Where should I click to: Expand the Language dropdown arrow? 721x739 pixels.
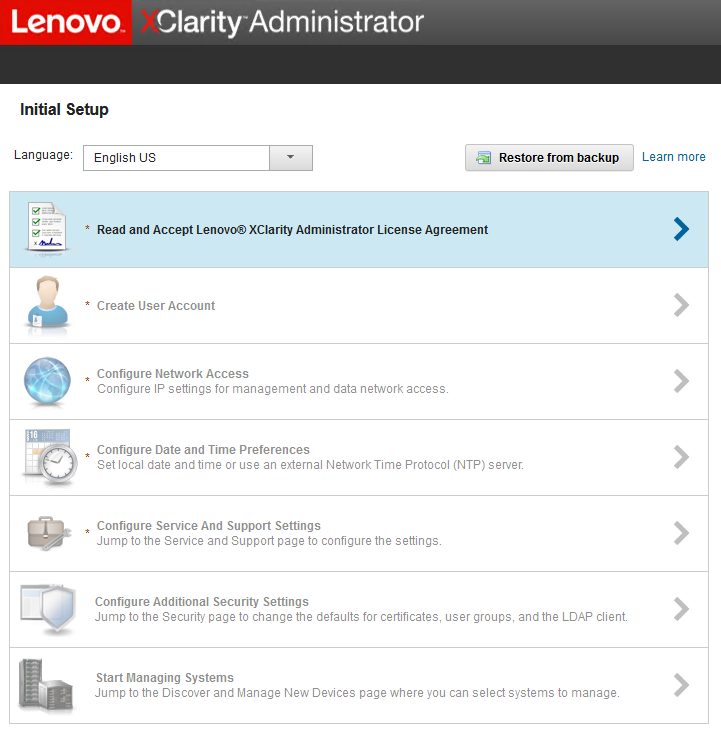291,157
